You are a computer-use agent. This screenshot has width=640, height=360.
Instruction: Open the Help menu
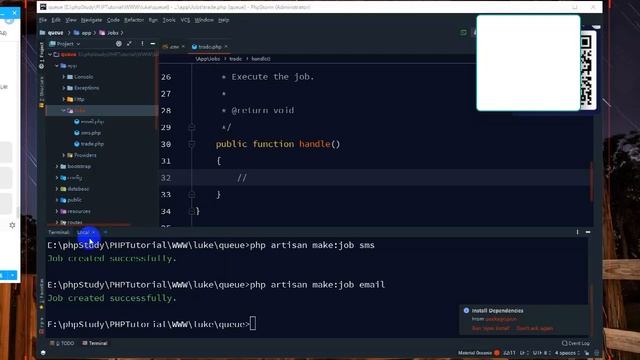coord(223,20)
